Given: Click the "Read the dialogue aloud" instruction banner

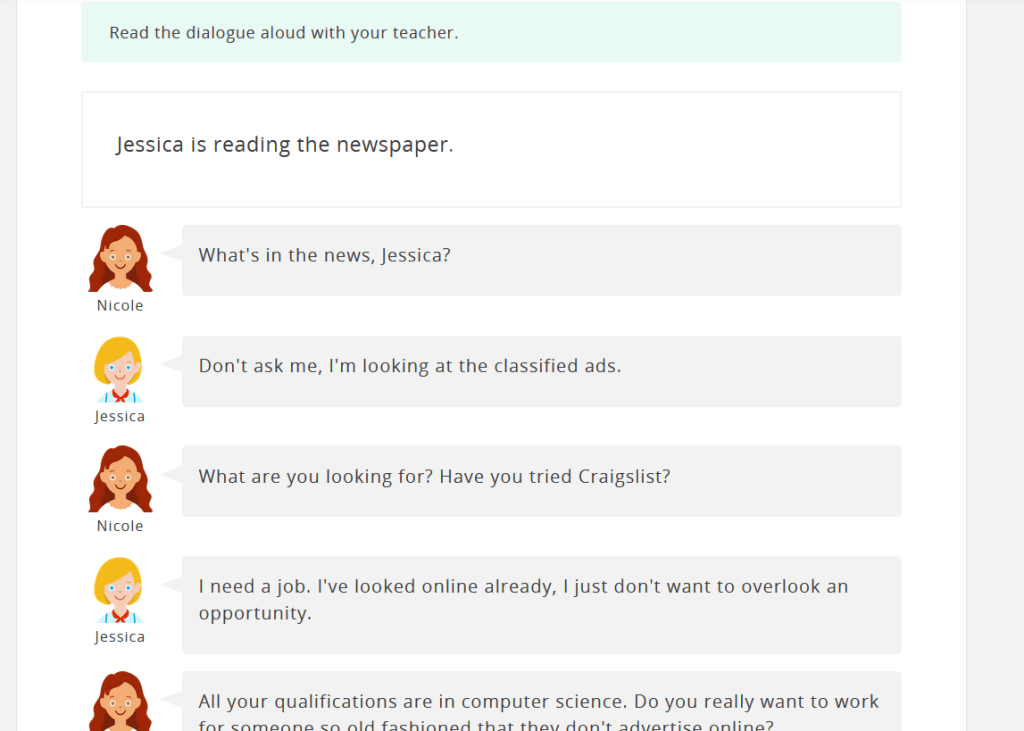Looking at the screenshot, I should pos(490,33).
